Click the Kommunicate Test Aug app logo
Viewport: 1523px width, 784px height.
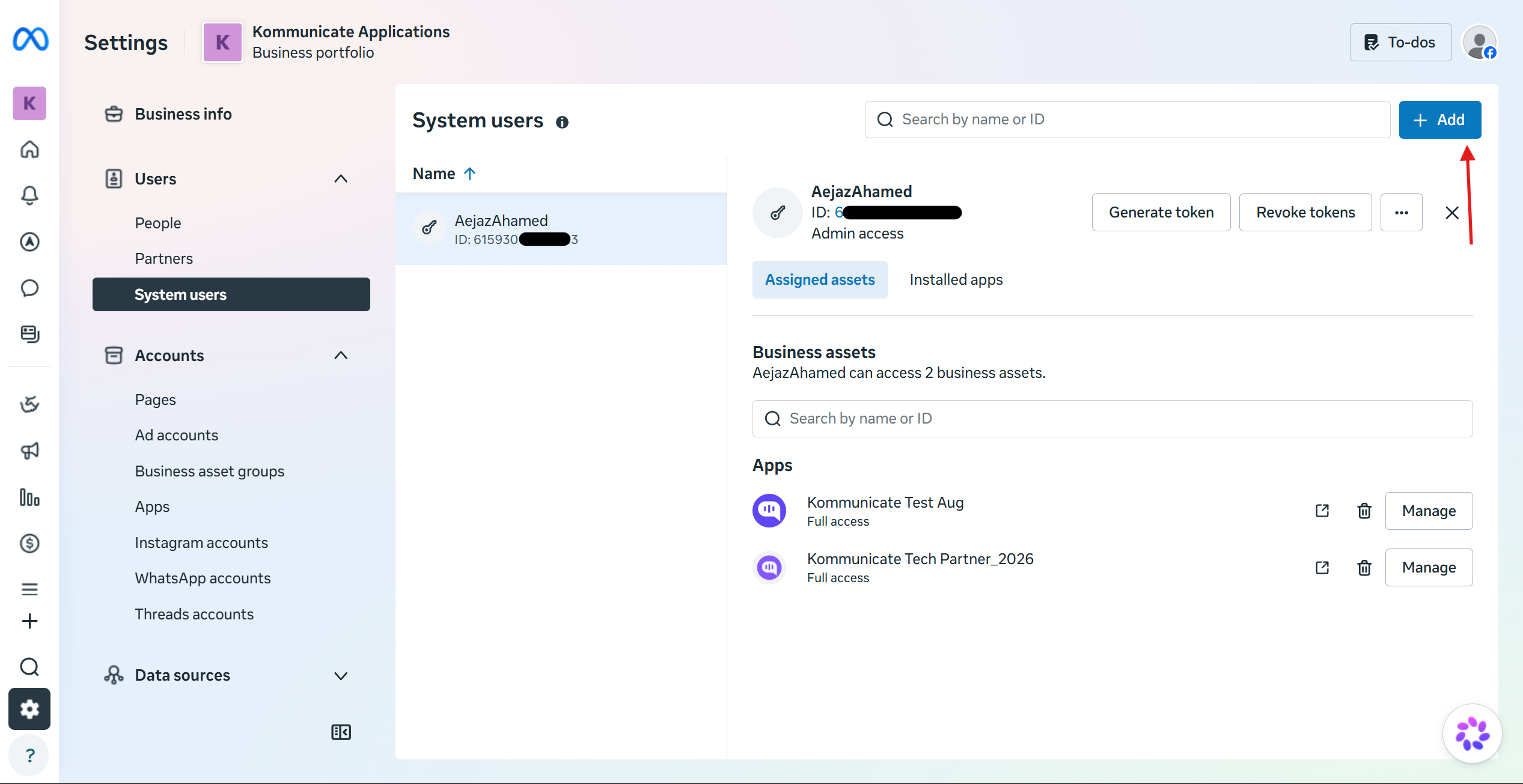(769, 511)
